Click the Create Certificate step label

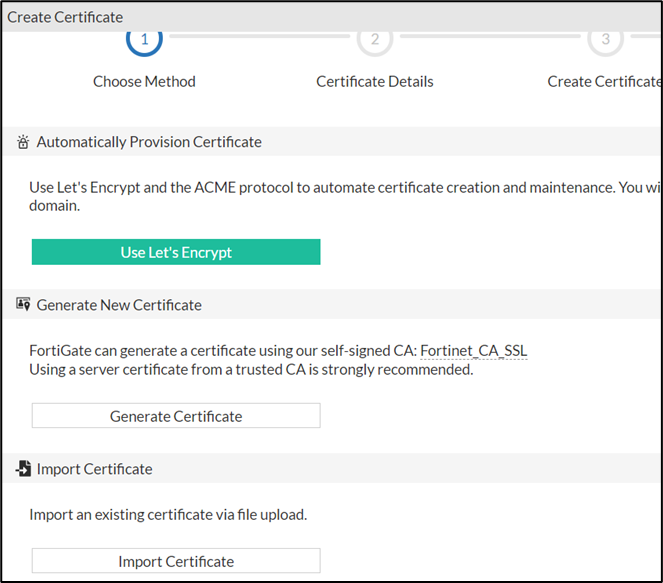[603, 82]
